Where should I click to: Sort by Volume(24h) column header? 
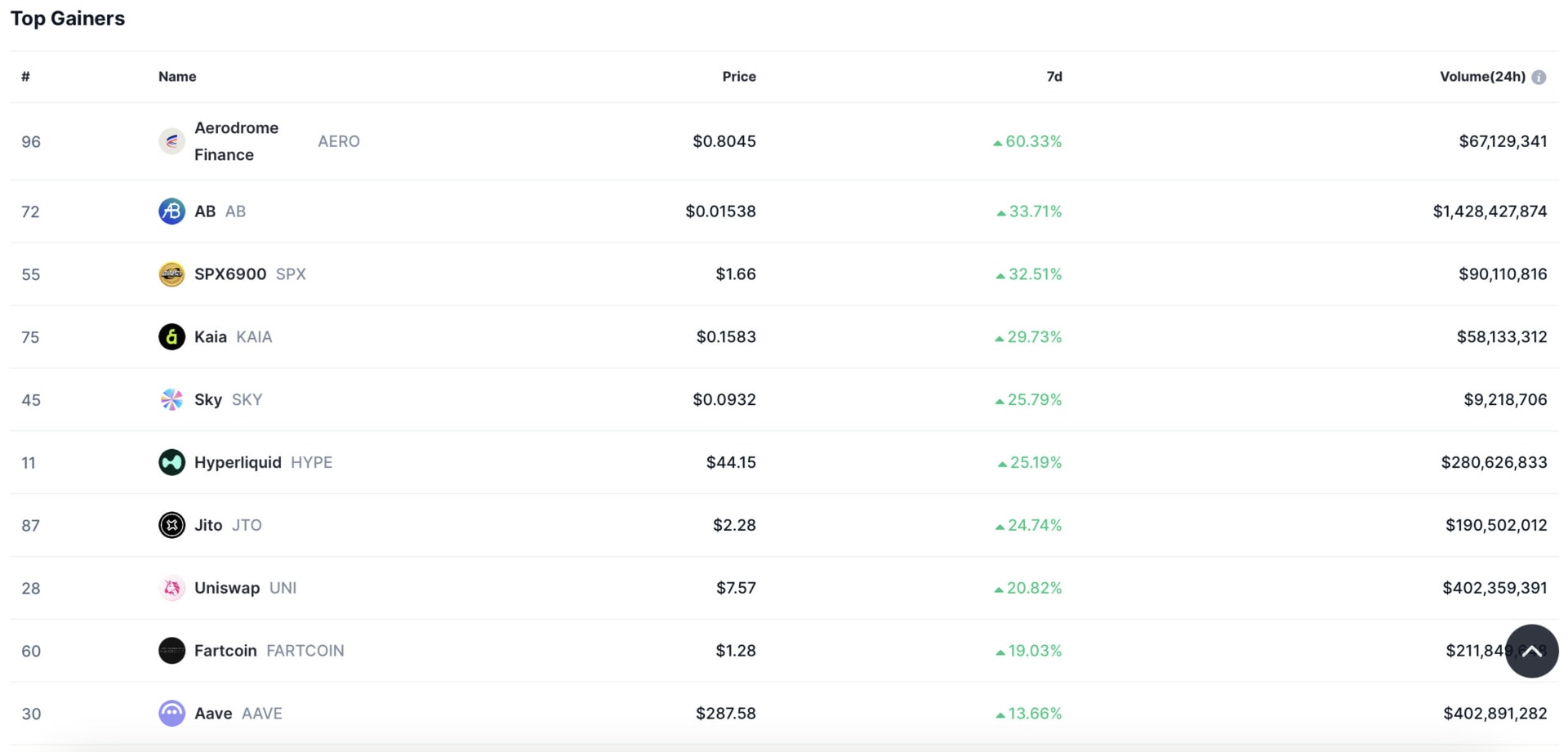(x=1481, y=77)
